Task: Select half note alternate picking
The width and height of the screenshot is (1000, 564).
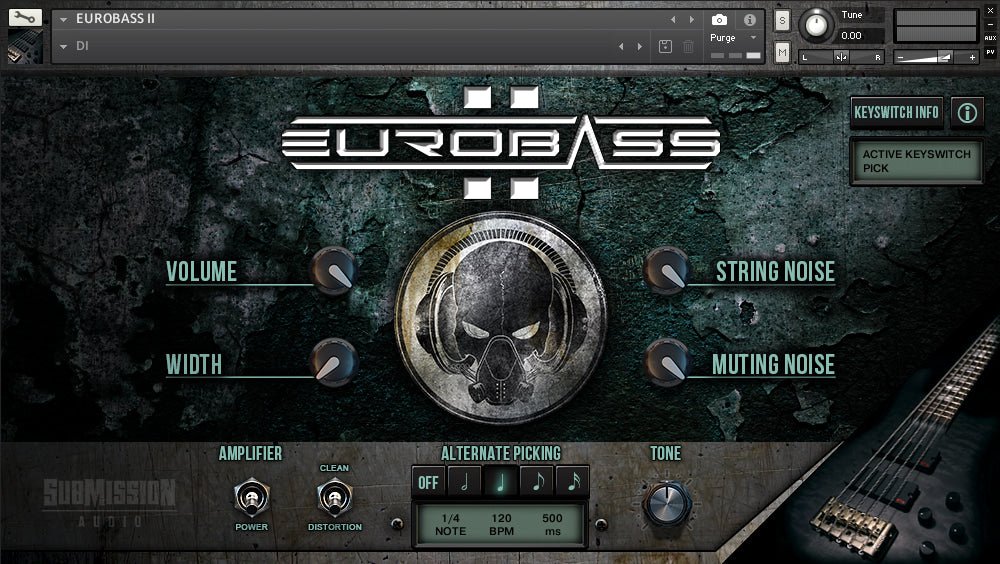Action: (x=464, y=482)
